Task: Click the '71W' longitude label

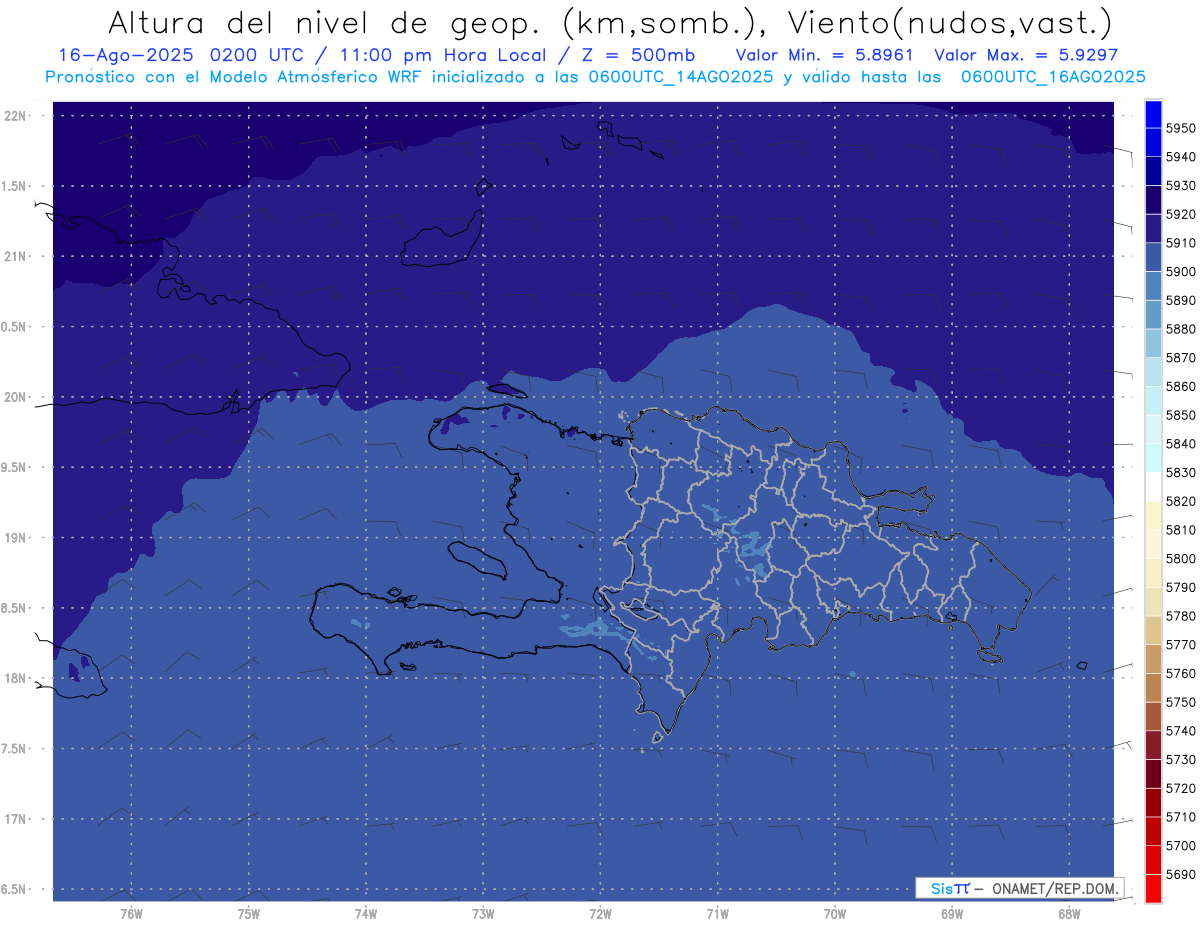Action: tap(717, 913)
